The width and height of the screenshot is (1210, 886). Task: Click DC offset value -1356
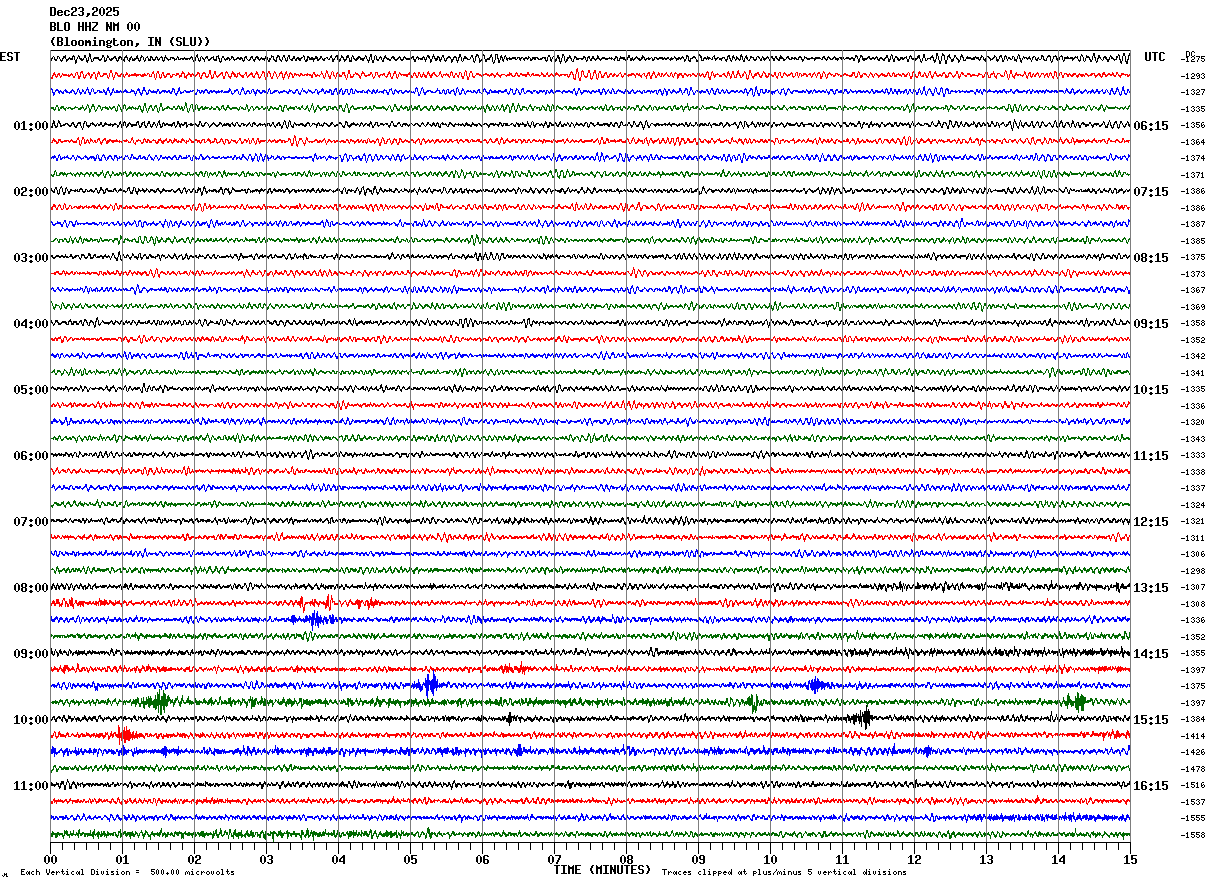point(1193,125)
